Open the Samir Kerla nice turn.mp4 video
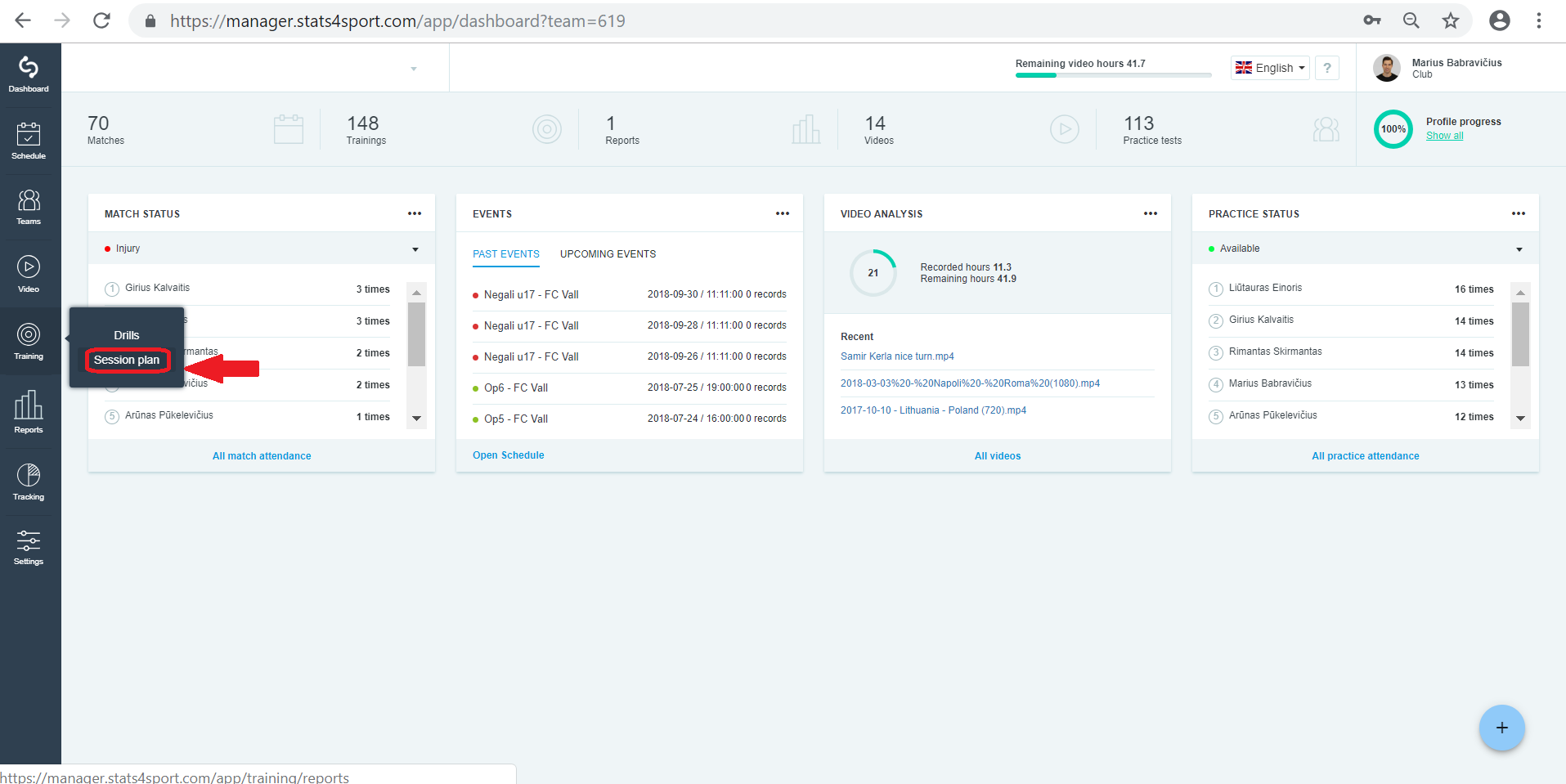 pyautogui.click(x=897, y=356)
